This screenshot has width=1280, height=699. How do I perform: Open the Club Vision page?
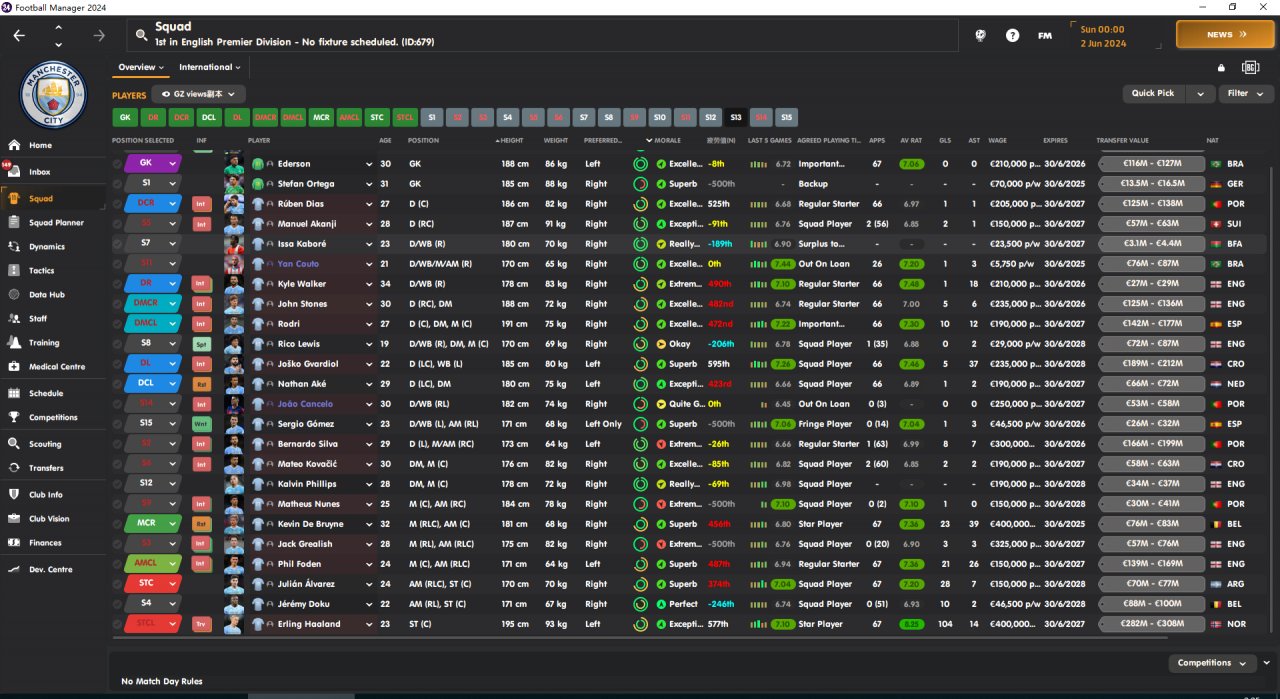(x=49, y=518)
